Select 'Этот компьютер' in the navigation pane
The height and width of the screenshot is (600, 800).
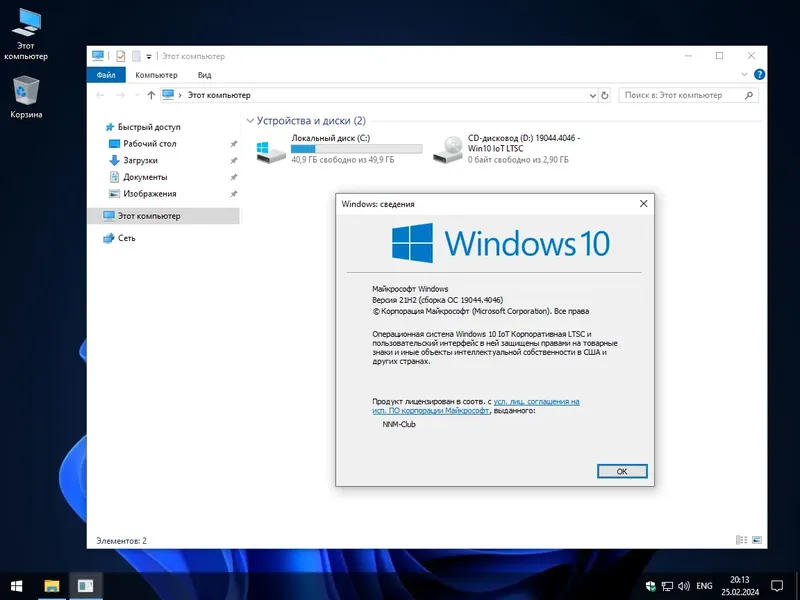(163, 216)
